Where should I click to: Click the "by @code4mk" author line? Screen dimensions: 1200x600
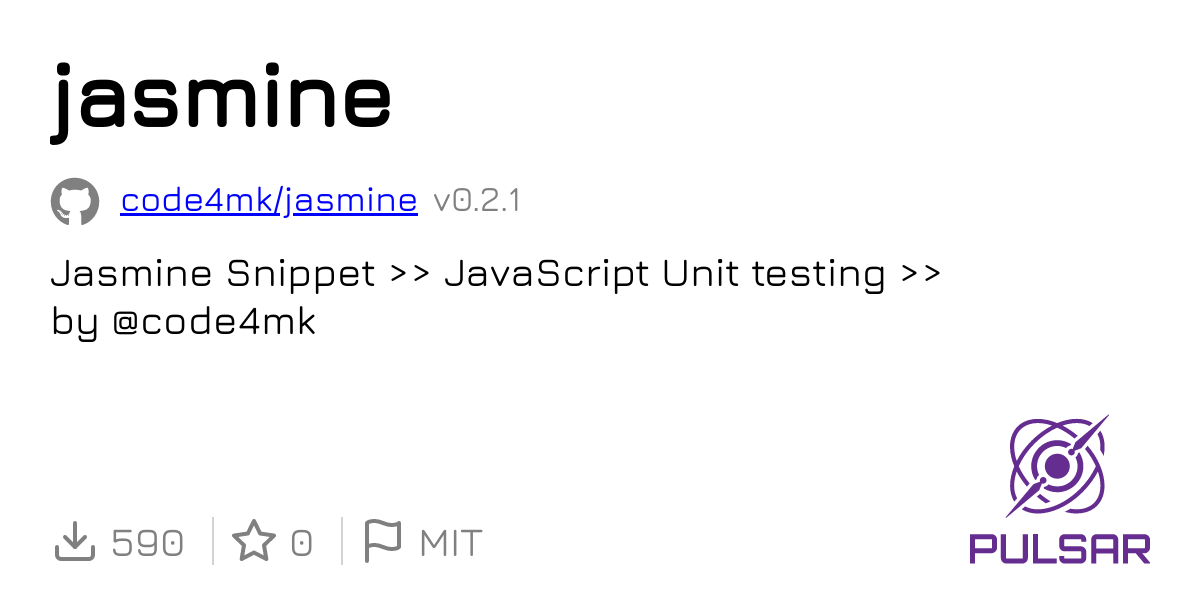(x=183, y=322)
